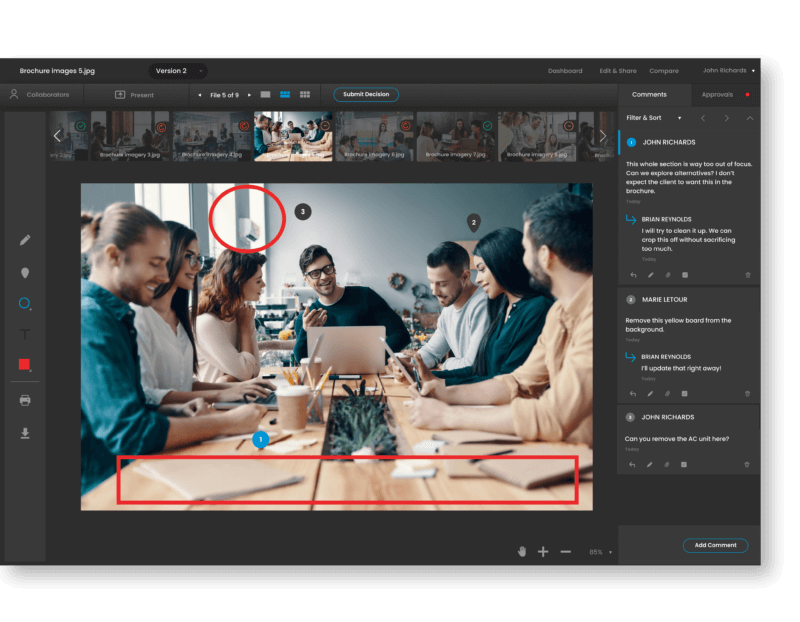Open the print option
This screenshot has width=800, height=622.
point(25,400)
